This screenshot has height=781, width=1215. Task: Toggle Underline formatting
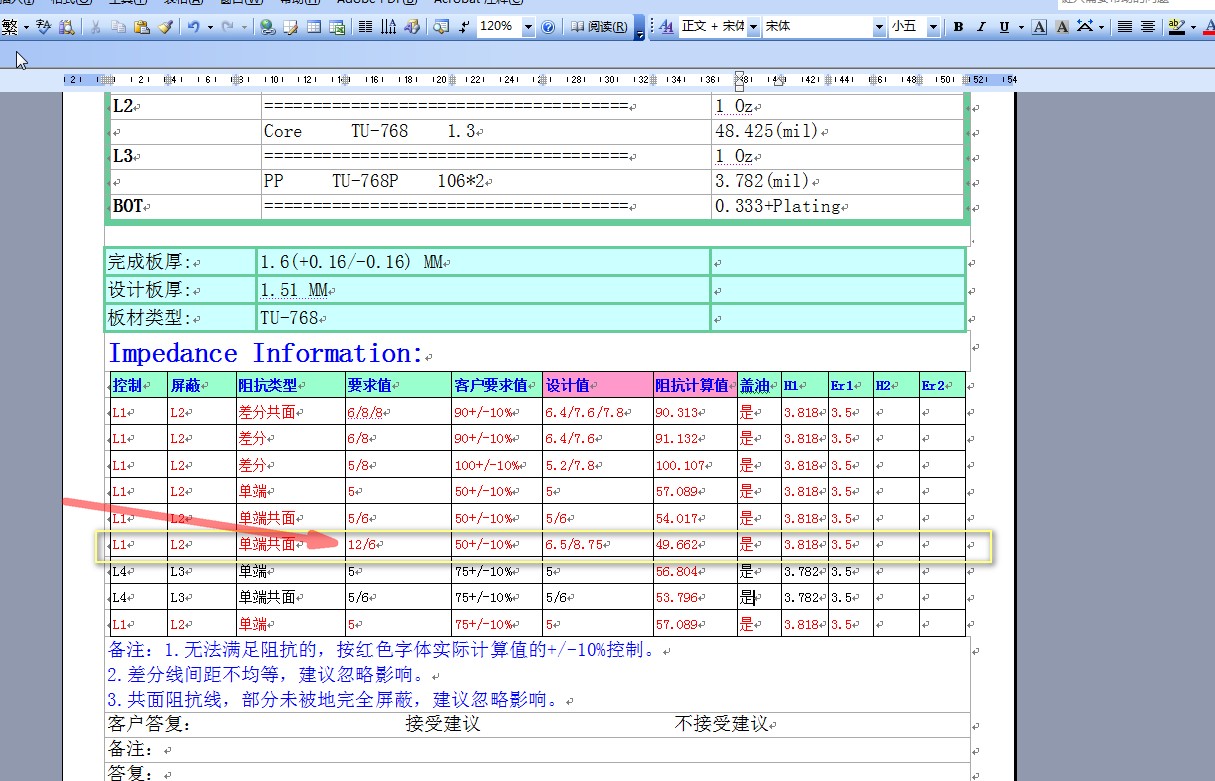(x=1004, y=27)
